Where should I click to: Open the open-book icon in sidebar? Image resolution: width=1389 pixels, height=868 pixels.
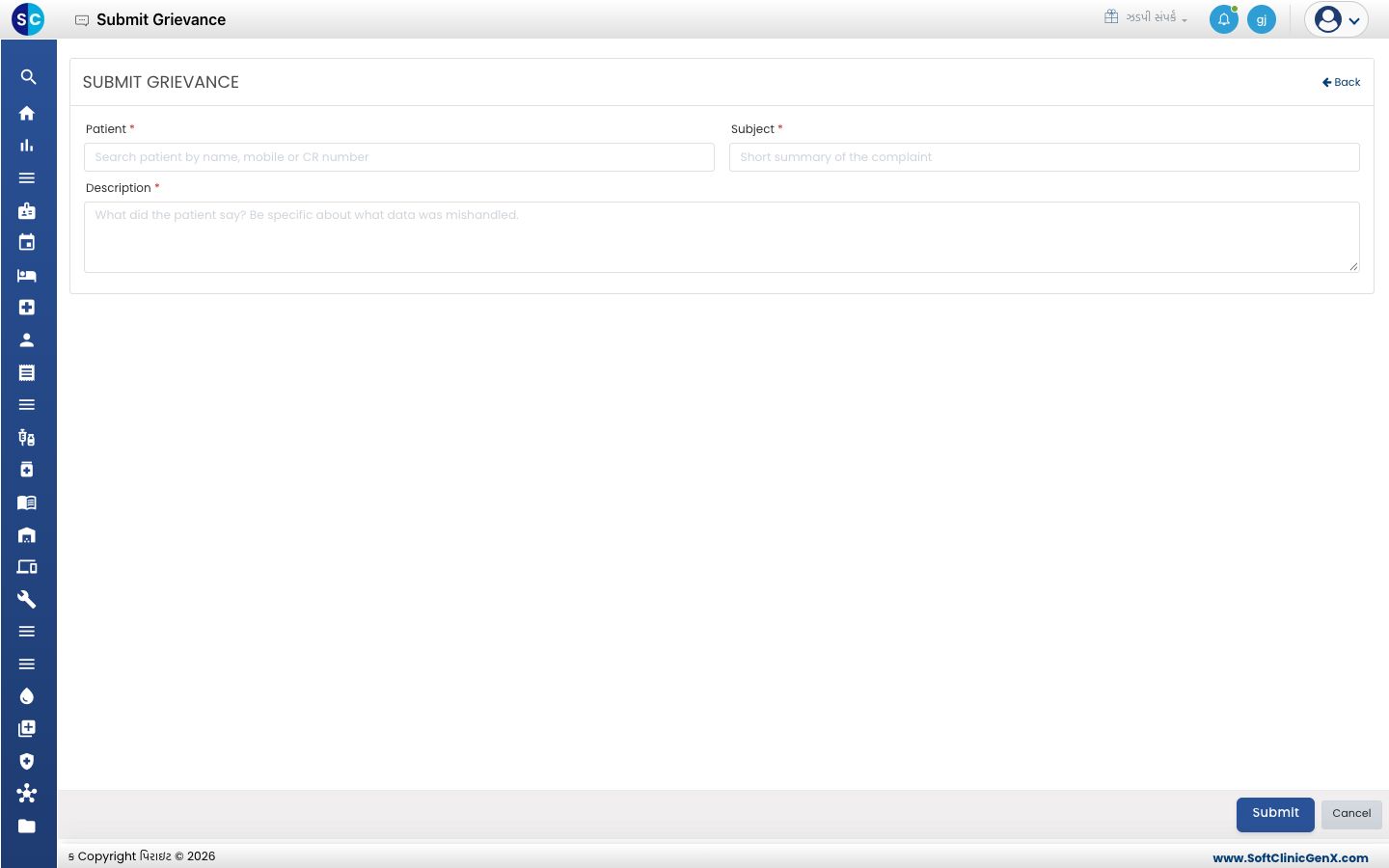(27, 502)
